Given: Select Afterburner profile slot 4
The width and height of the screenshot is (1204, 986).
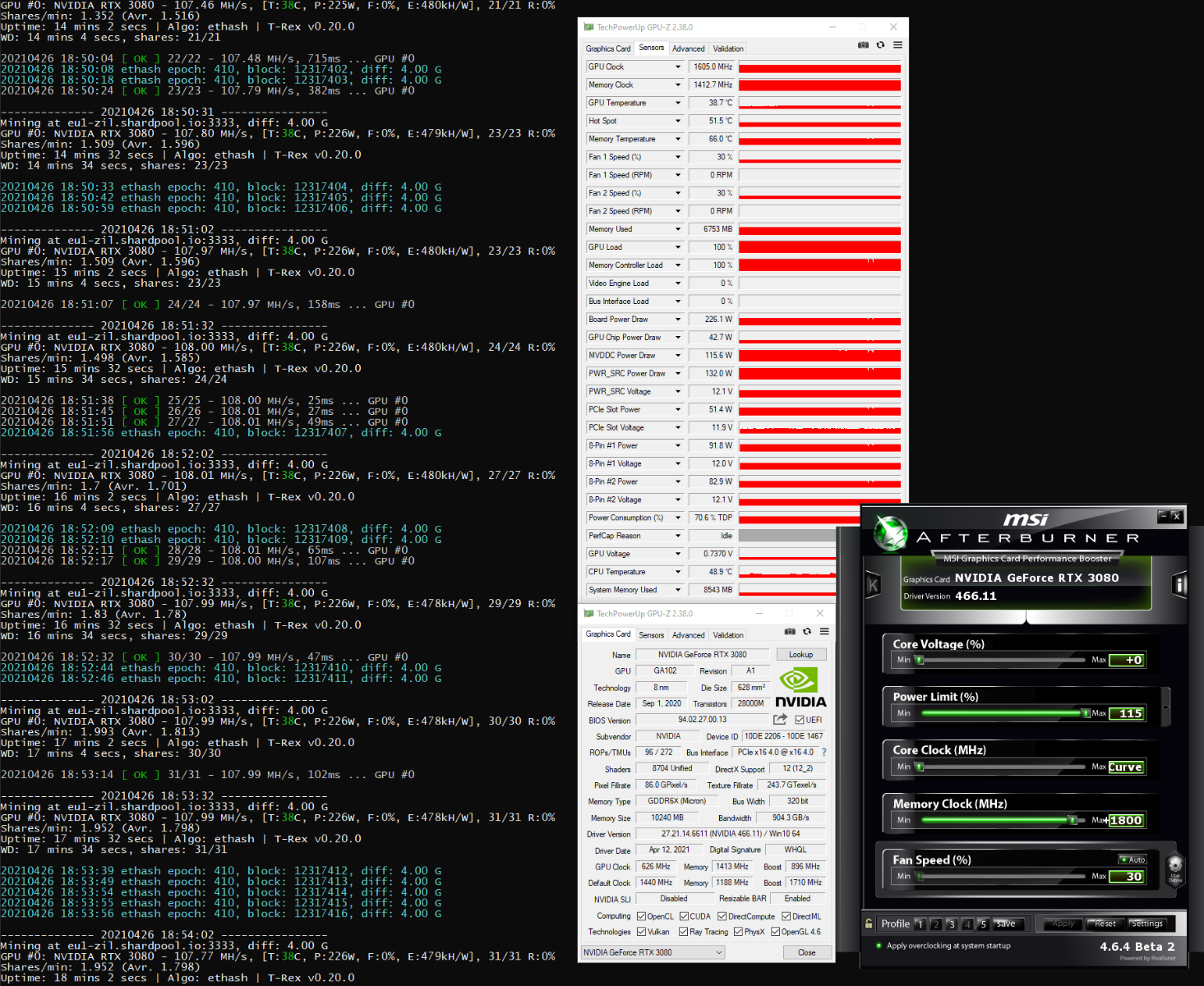Looking at the screenshot, I should tap(967, 924).
